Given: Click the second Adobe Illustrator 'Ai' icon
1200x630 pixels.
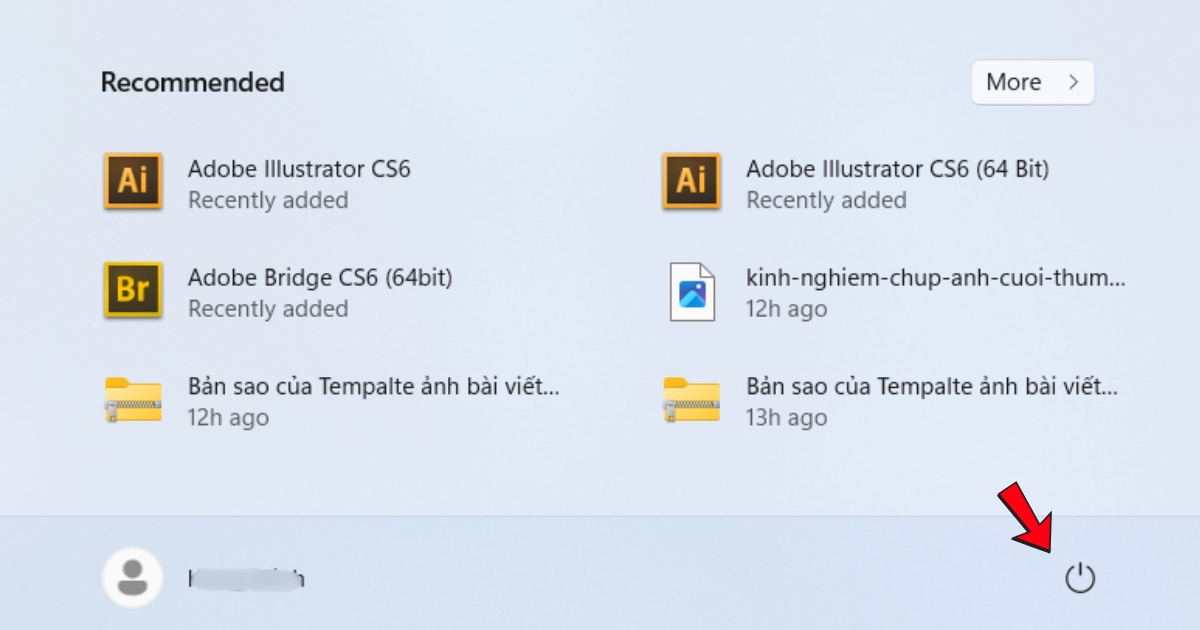Looking at the screenshot, I should (x=690, y=182).
